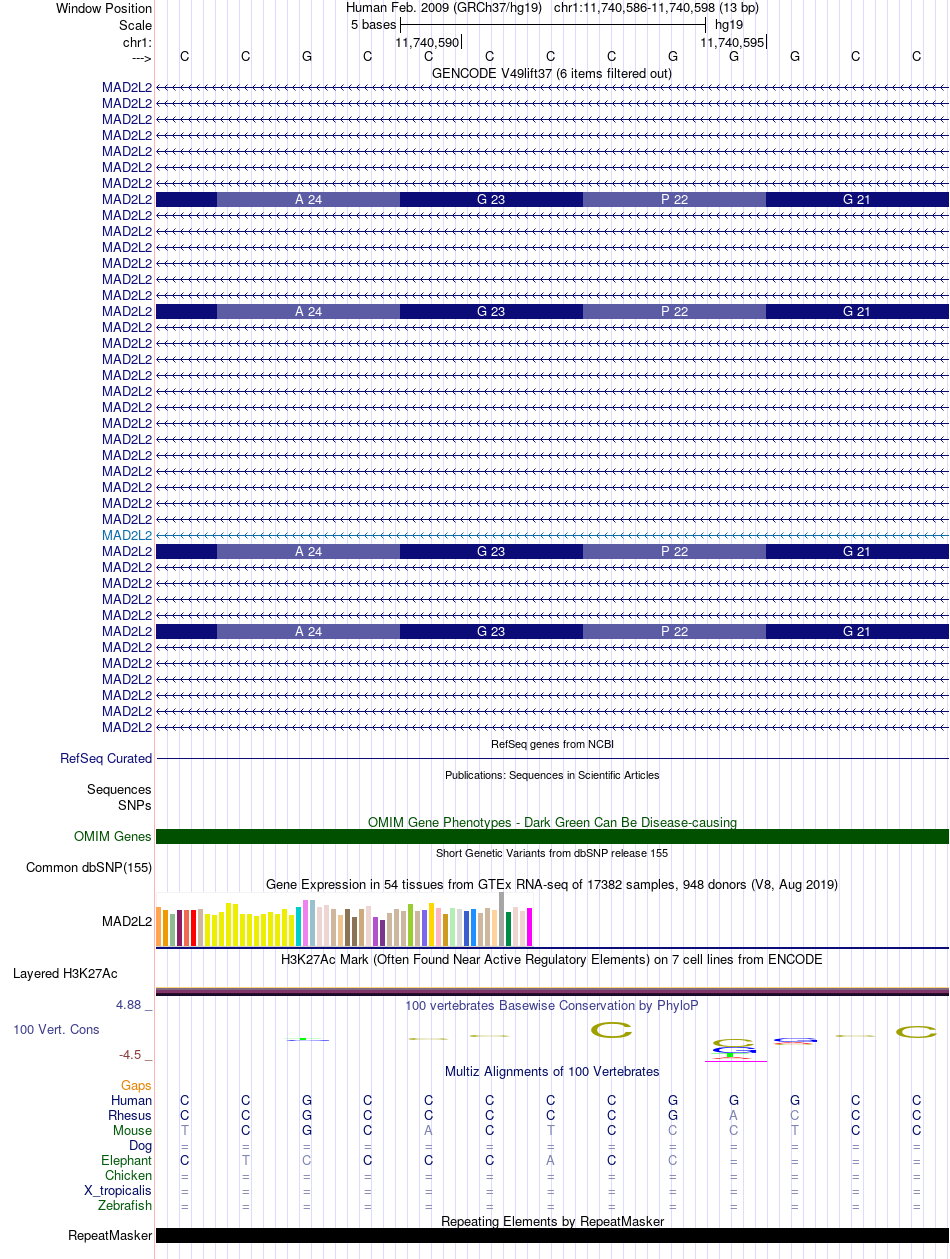Open the Publications Sequences in Scientific Articles title

point(552,775)
